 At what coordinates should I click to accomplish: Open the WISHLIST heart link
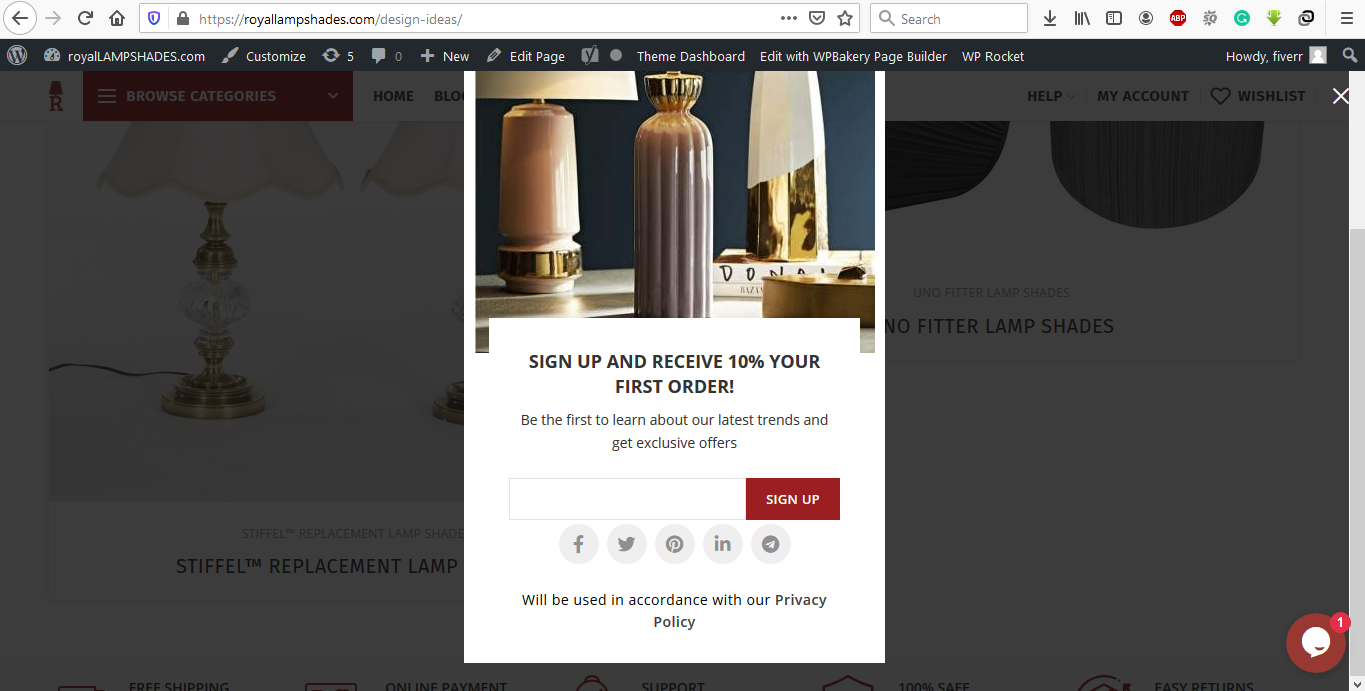click(1258, 96)
